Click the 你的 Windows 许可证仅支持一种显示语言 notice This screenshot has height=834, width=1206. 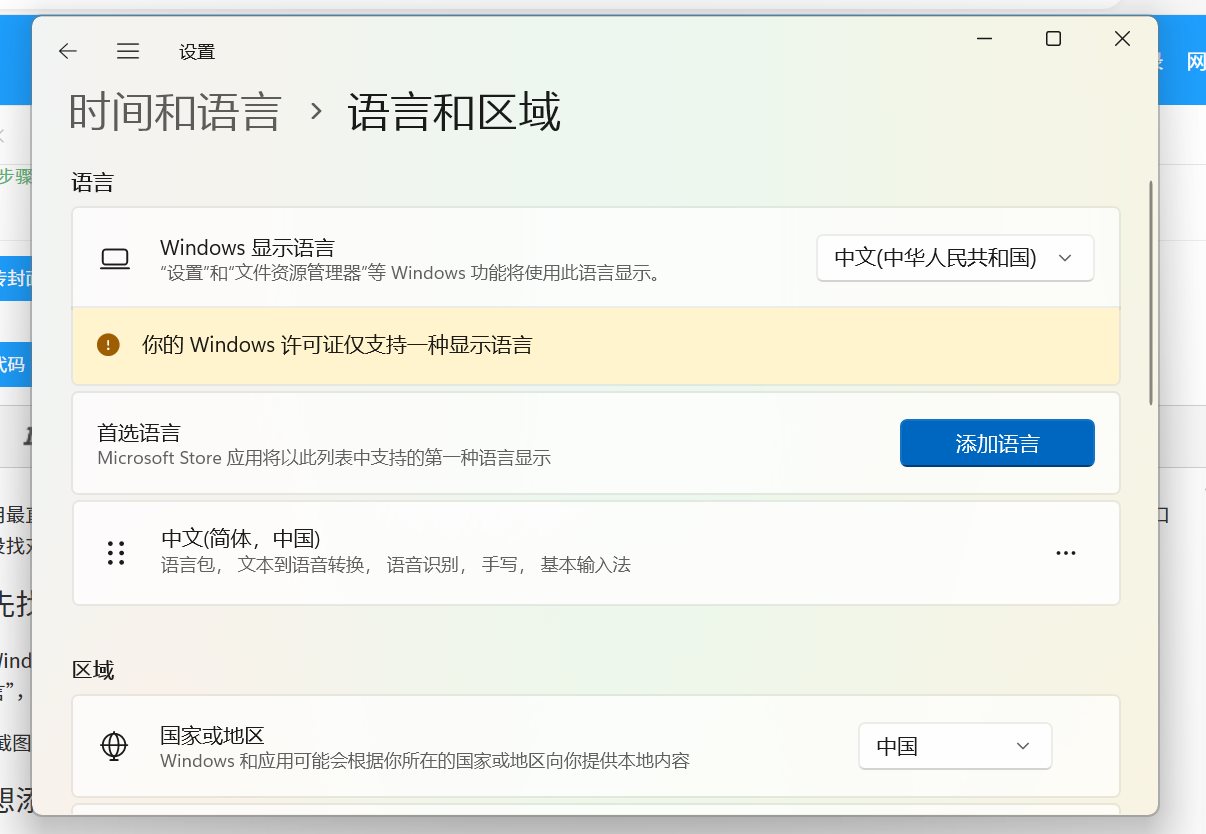(x=596, y=346)
